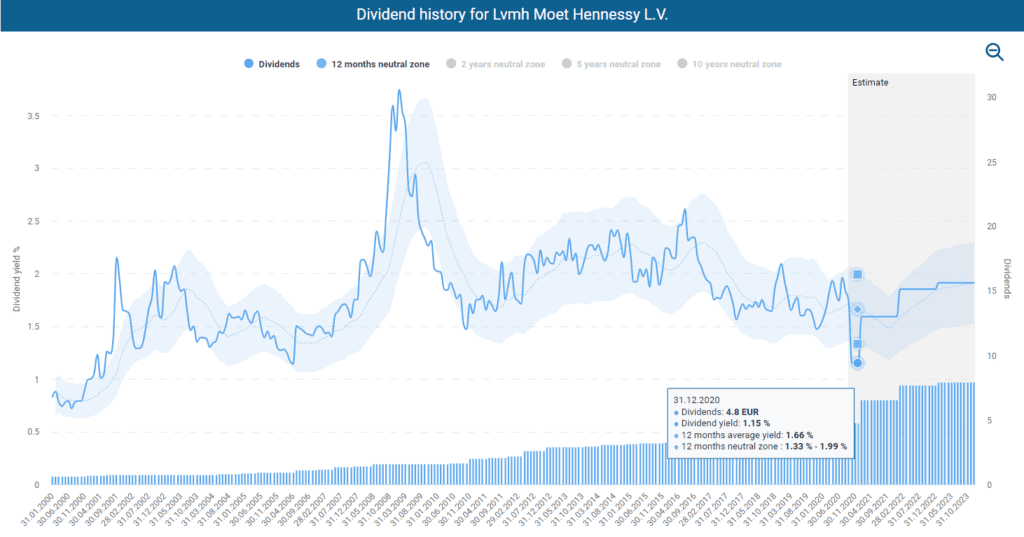Image resolution: width=1024 pixels, height=537 pixels.
Task: Click the 20 label on dividends axis
Action: pos(991,226)
